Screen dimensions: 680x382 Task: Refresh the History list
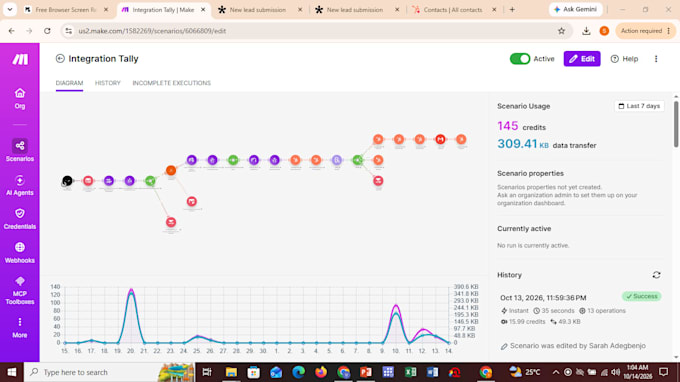coord(656,275)
